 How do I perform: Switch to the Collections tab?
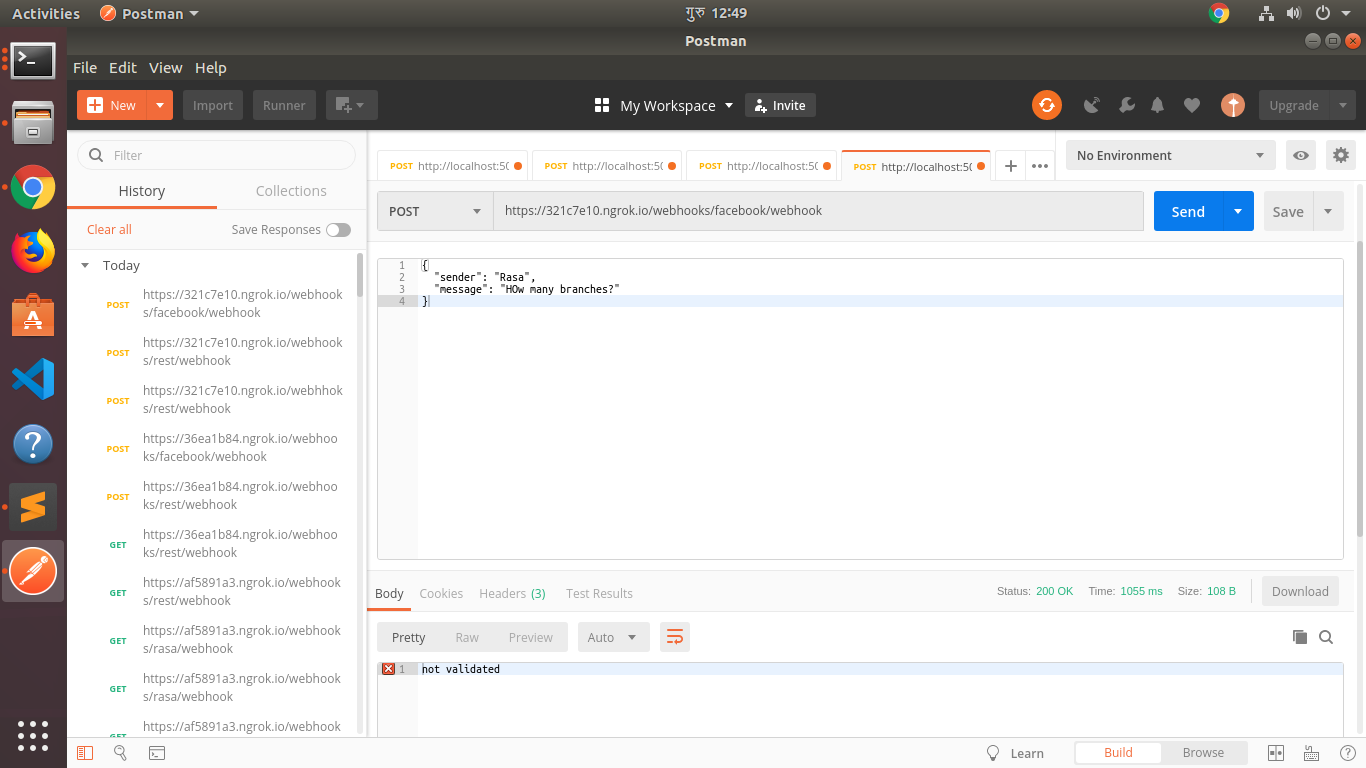click(290, 190)
